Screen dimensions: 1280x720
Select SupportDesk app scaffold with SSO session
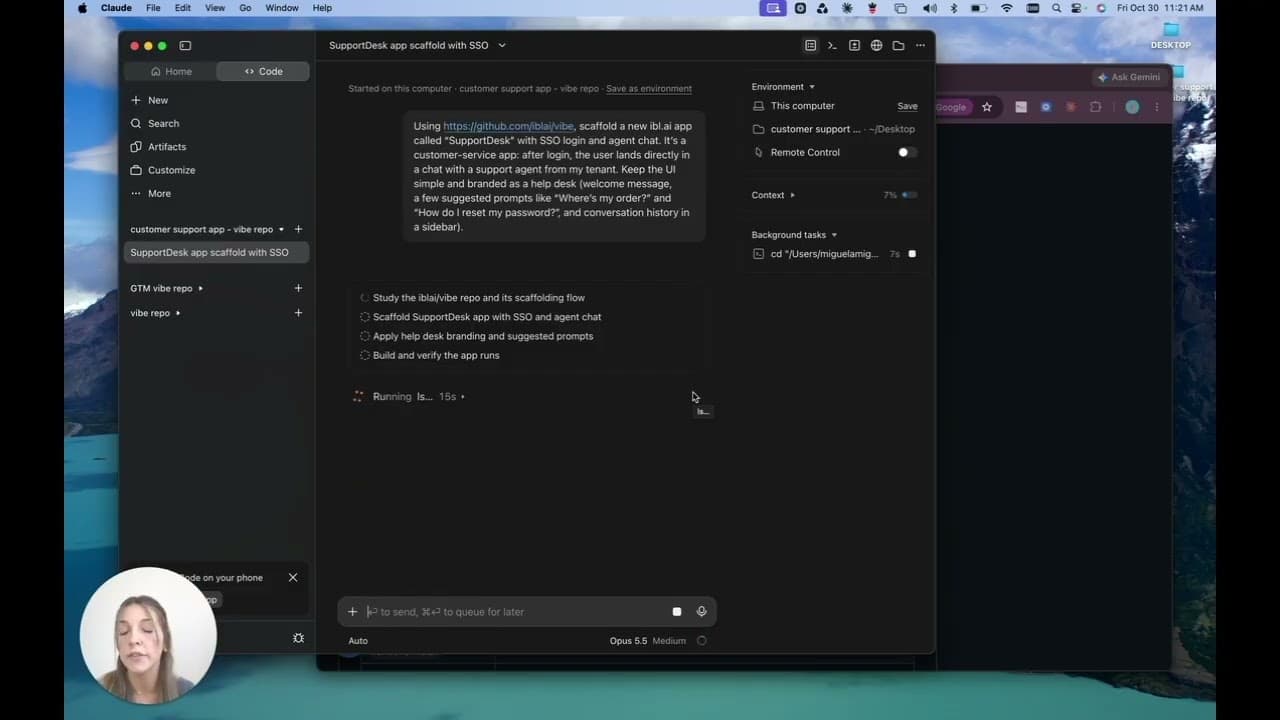coord(216,252)
